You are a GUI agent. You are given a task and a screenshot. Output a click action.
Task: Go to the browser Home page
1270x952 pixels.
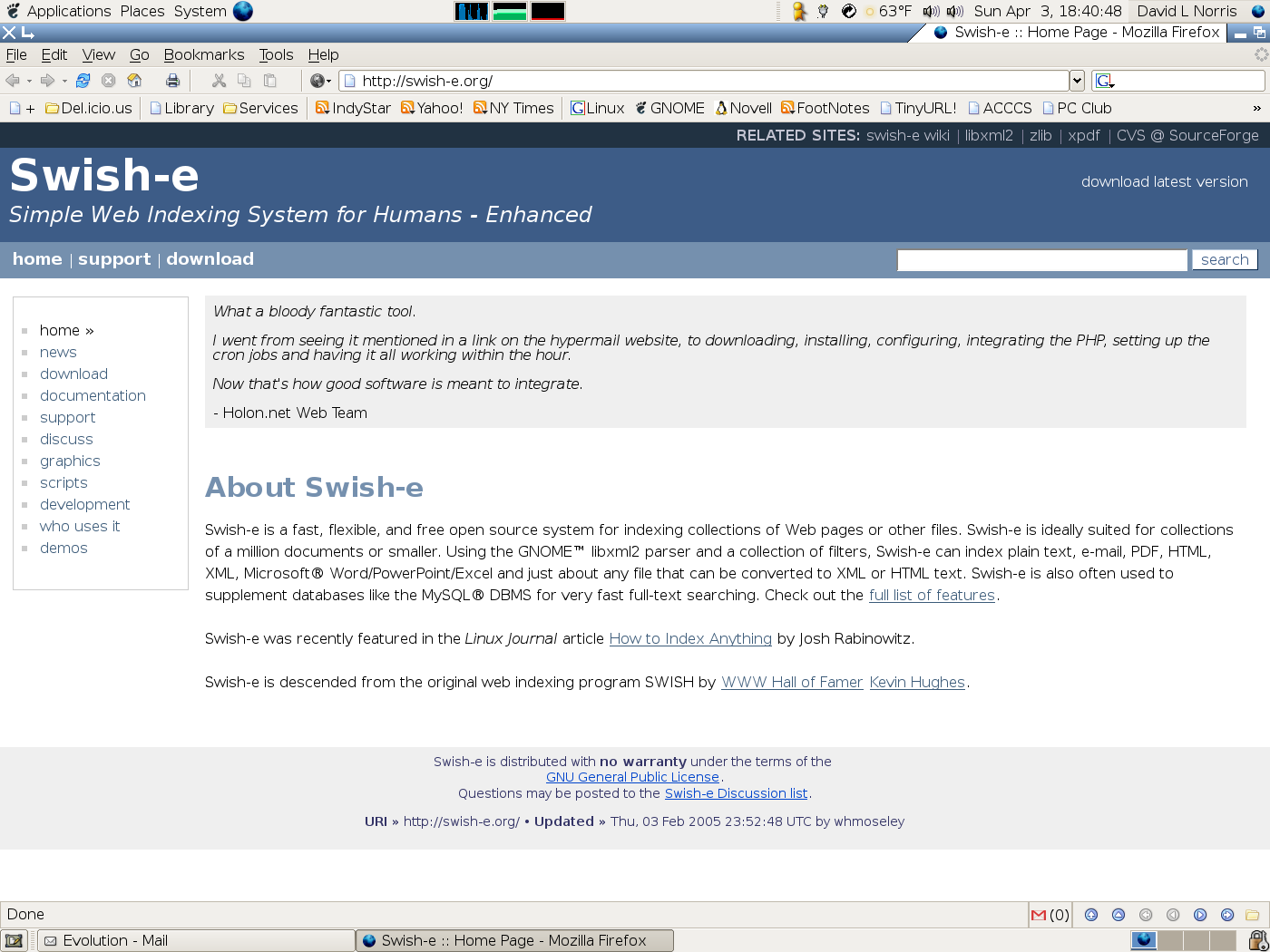(134, 81)
